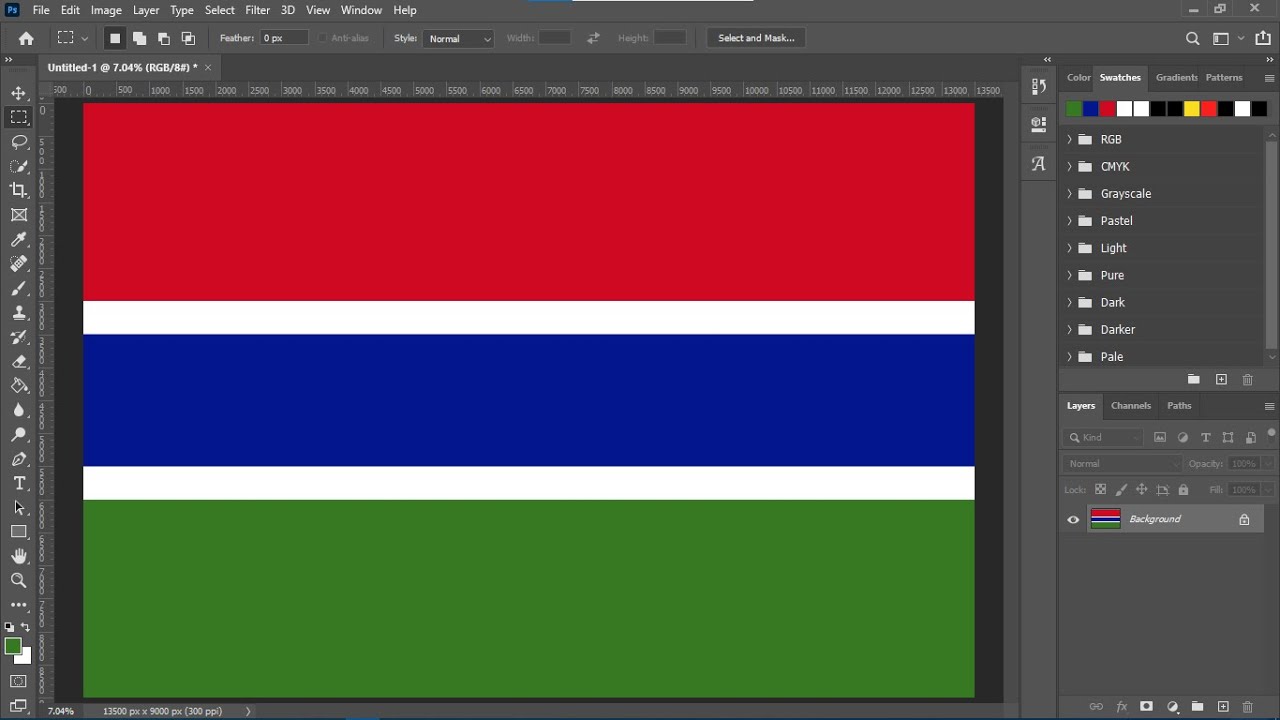Viewport: 1280px width, 720px height.
Task: Click the green foreground color box
Action: point(13,647)
